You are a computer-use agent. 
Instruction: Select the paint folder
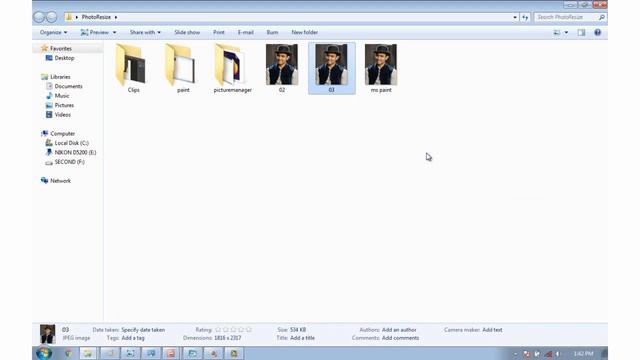(x=183, y=68)
